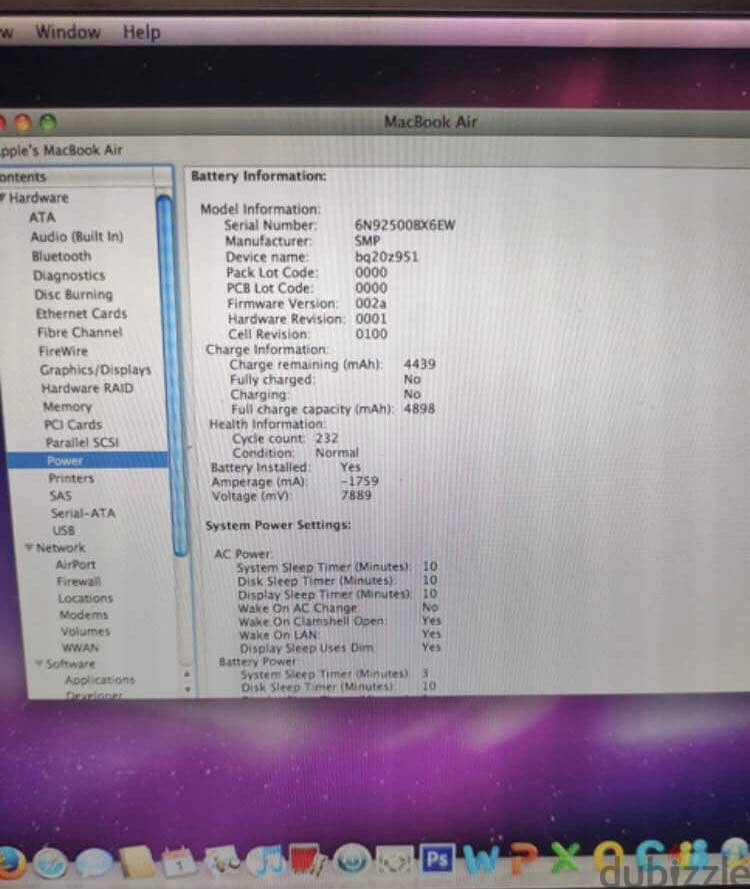Select PCI Cards entry
750x889 pixels.
point(73,425)
